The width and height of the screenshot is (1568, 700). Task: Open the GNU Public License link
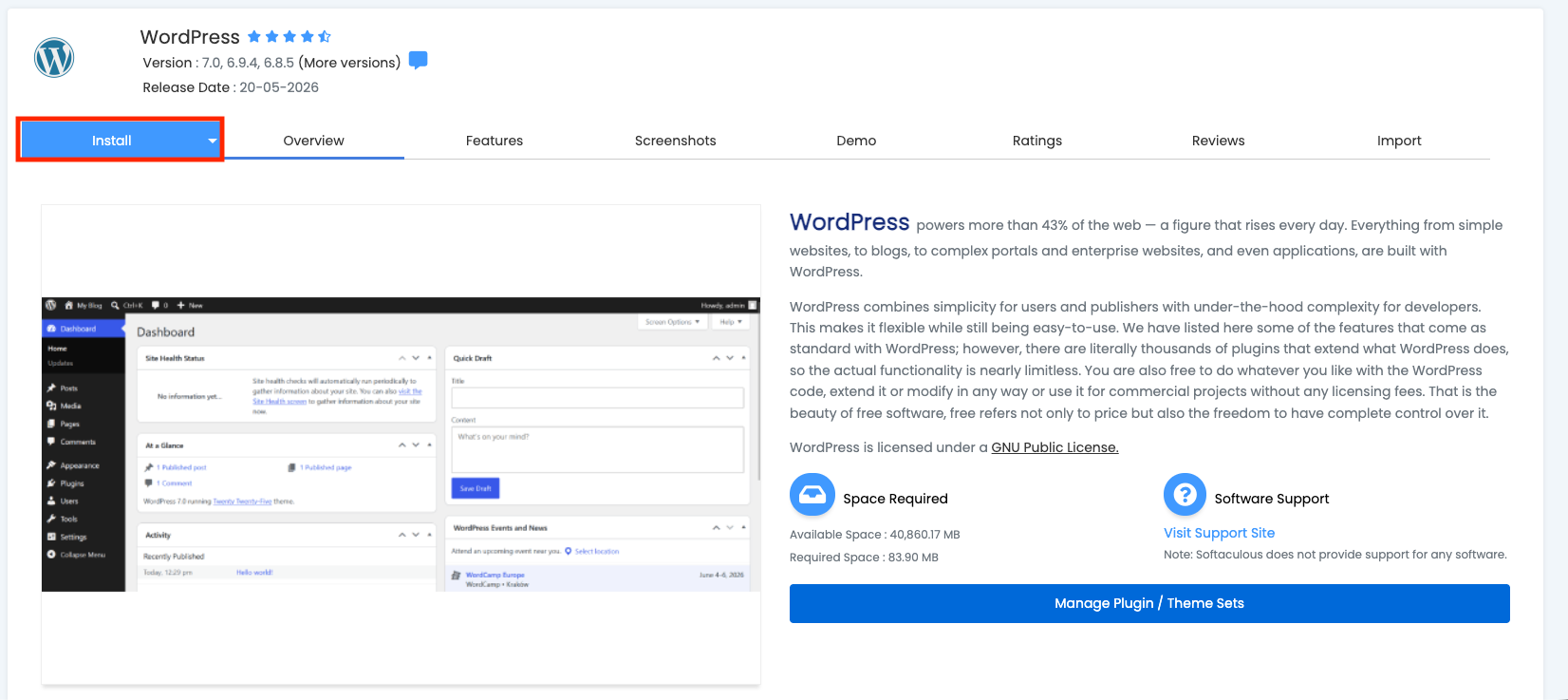click(1055, 447)
